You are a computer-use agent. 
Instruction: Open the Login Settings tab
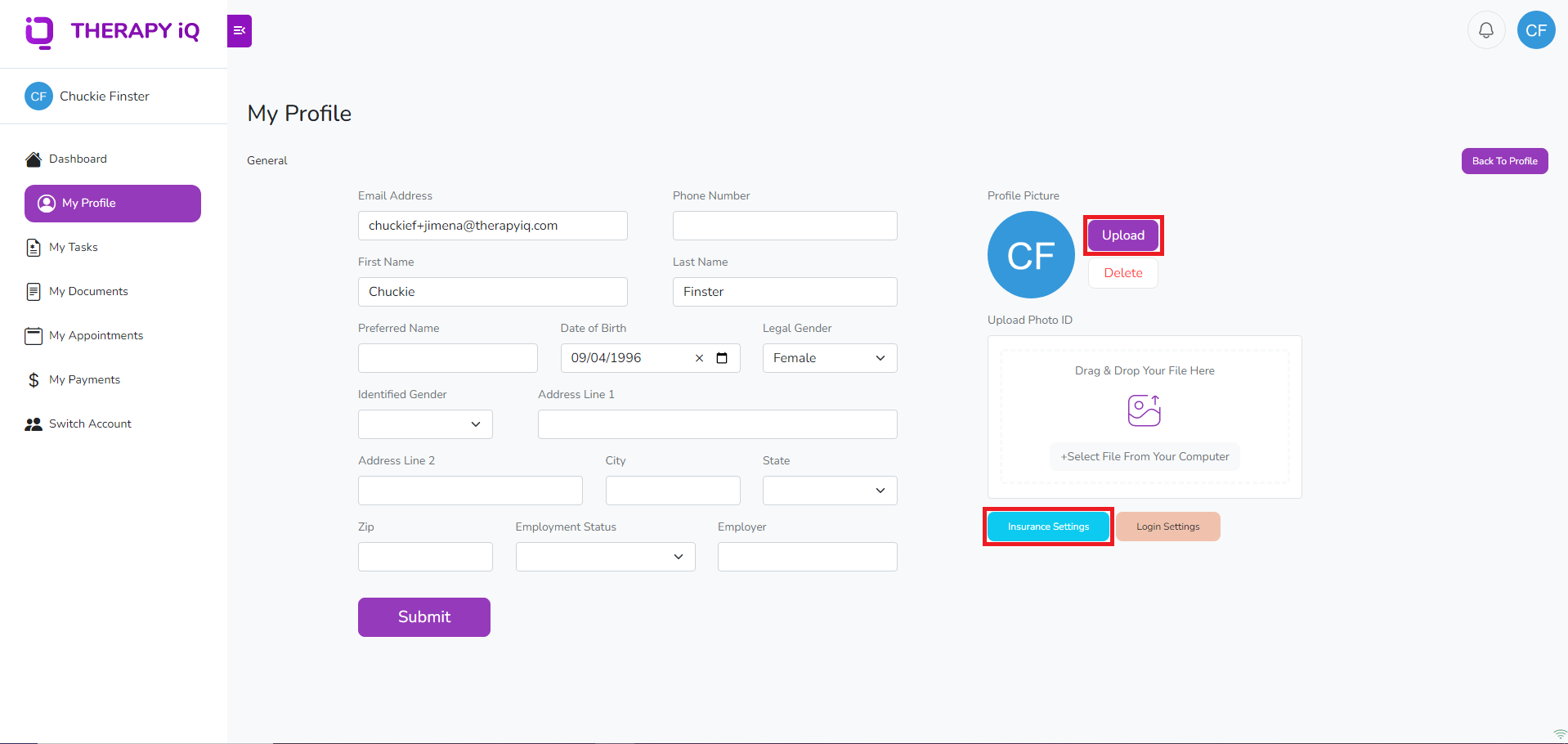point(1167,526)
